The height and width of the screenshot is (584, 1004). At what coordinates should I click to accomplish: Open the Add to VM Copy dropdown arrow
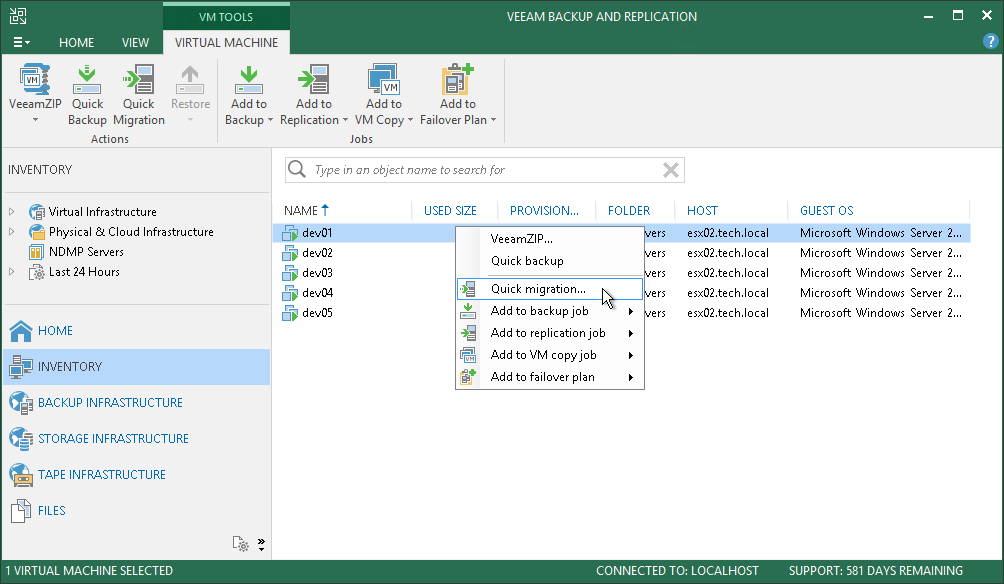pos(410,120)
